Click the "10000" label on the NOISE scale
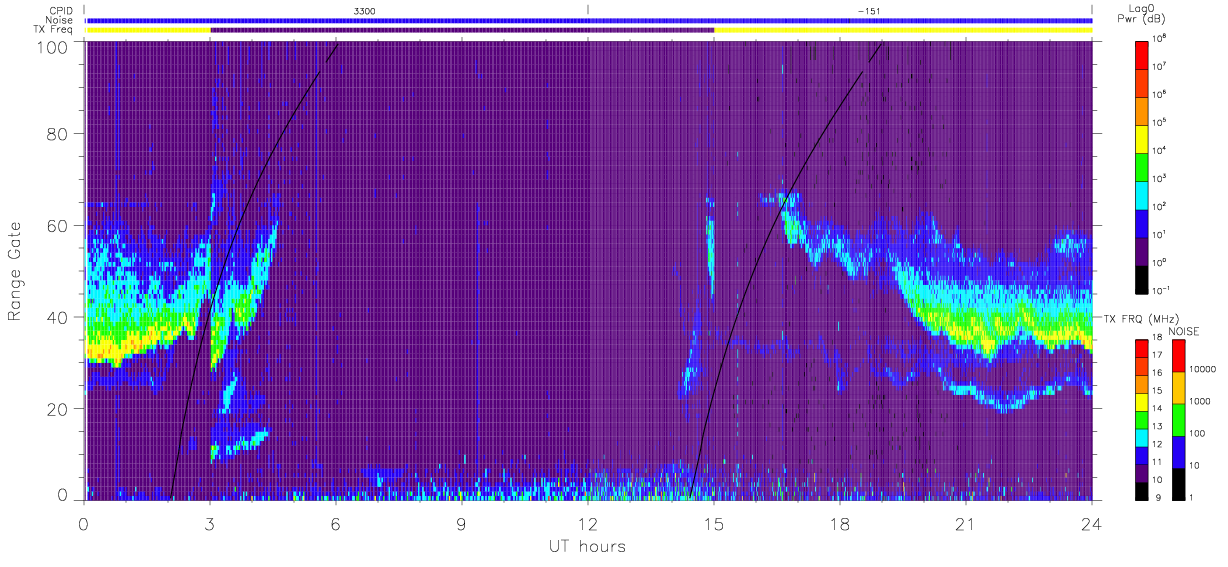The image size is (1228, 567). (x=1205, y=370)
